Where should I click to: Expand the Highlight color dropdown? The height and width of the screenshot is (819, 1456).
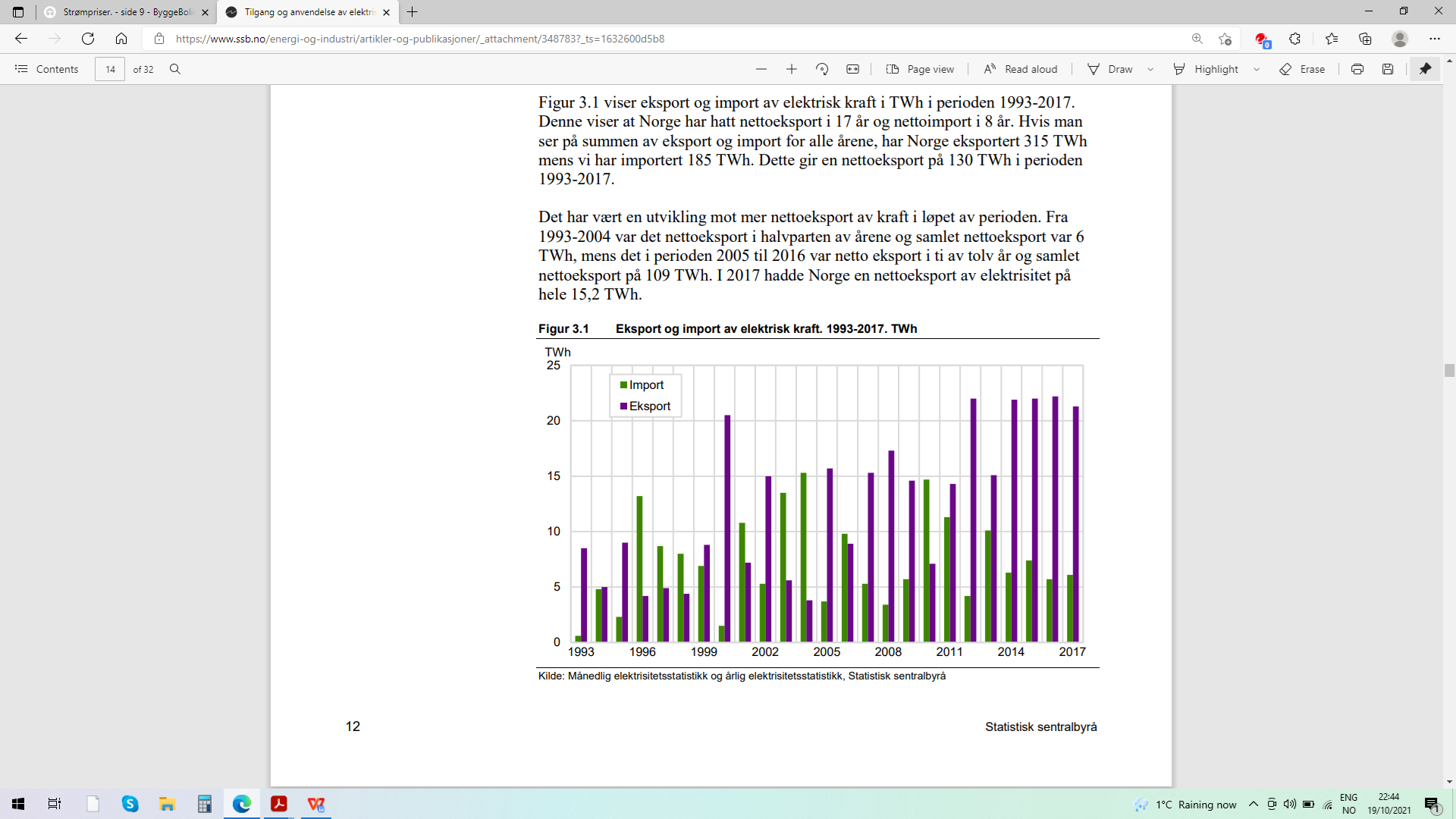click(x=1257, y=69)
